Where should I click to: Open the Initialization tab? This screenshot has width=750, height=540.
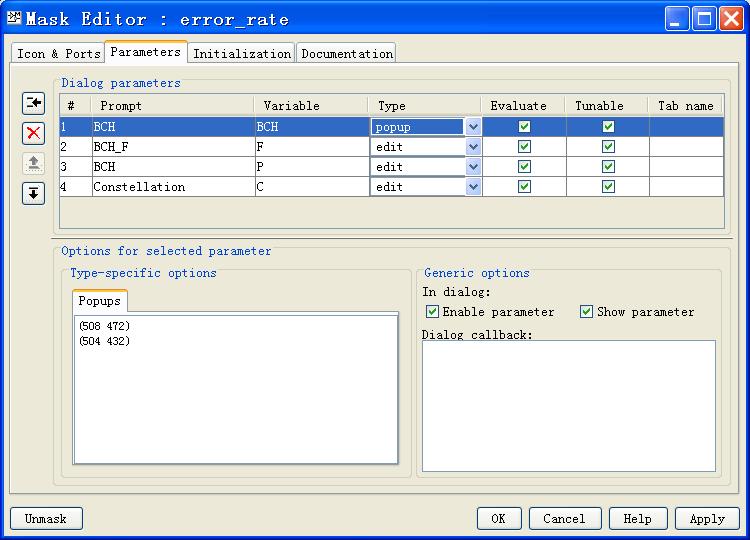[x=242, y=54]
